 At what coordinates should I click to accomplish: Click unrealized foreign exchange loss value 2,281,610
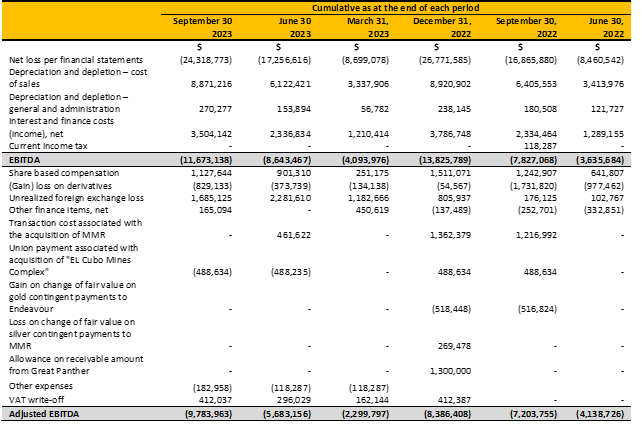tap(290, 198)
